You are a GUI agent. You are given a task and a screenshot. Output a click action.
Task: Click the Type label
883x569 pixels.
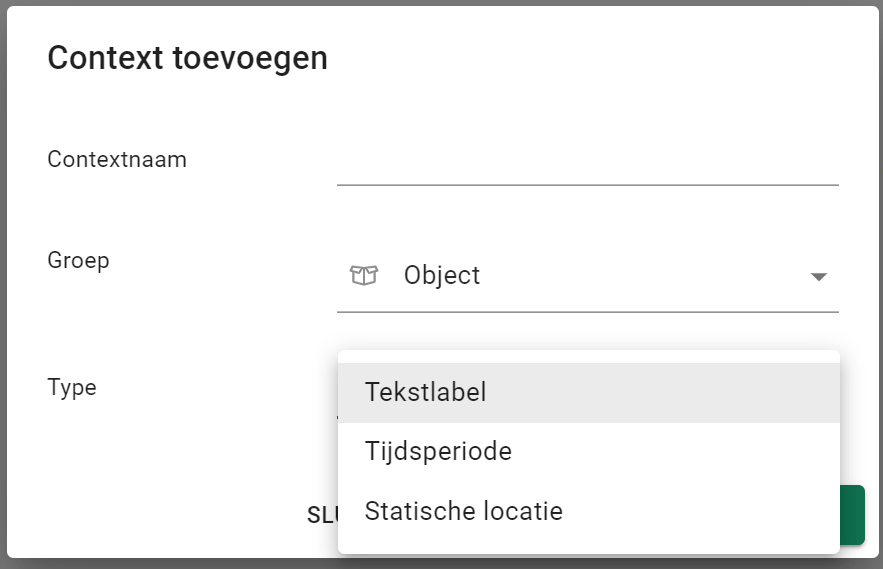point(72,387)
